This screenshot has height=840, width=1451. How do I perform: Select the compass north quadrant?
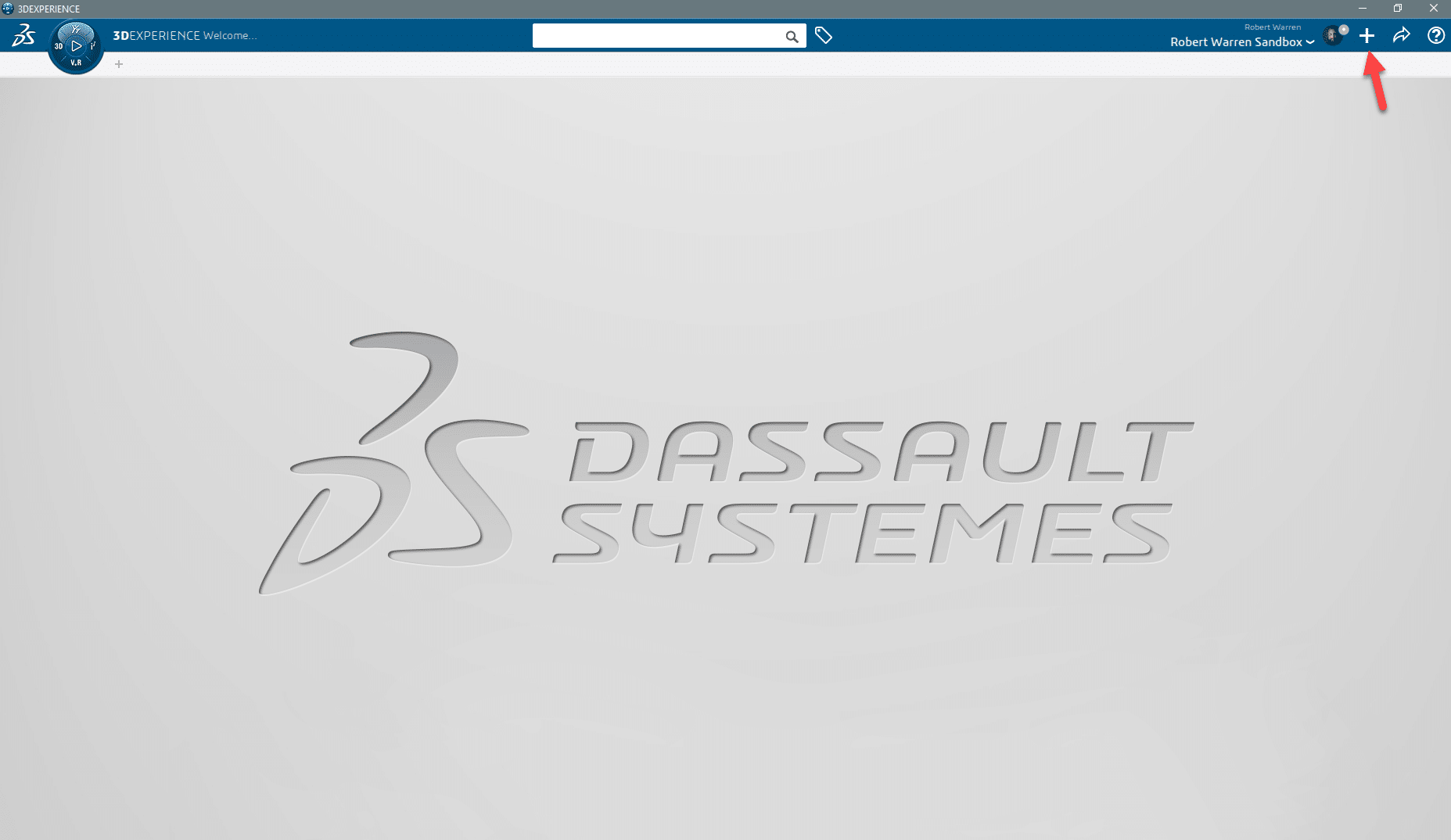click(76, 31)
